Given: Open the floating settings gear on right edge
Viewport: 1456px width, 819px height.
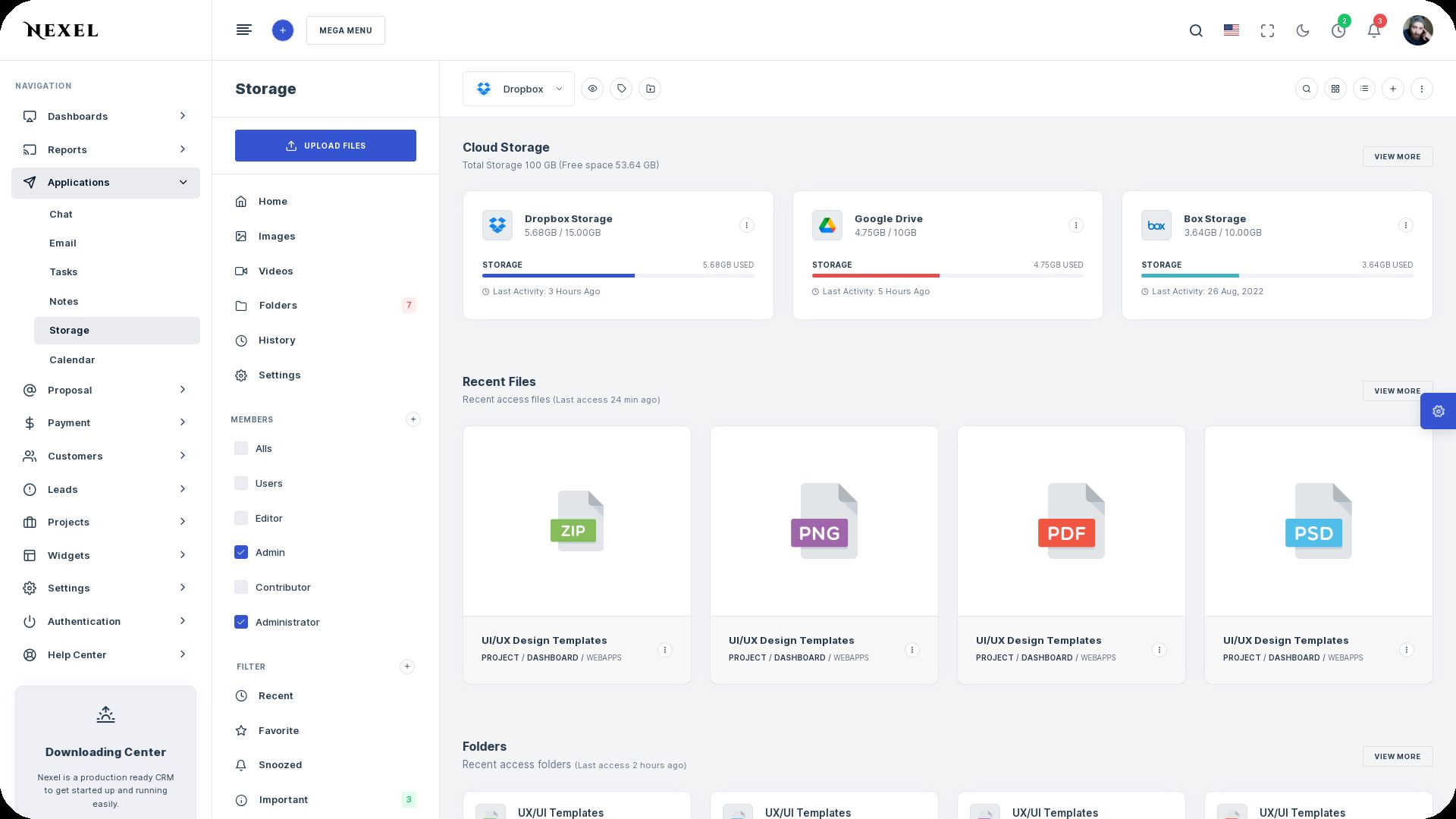Looking at the screenshot, I should pyautogui.click(x=1438, y=411).
